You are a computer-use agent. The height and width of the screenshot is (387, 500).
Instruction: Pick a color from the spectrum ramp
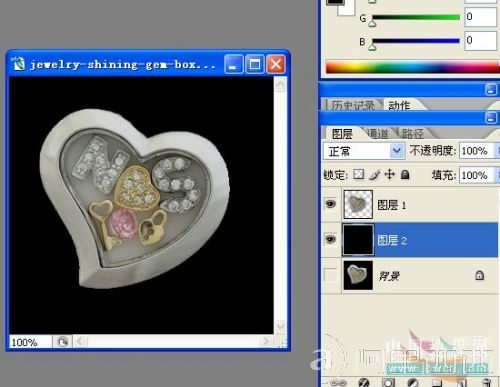(x=412, y=67)
